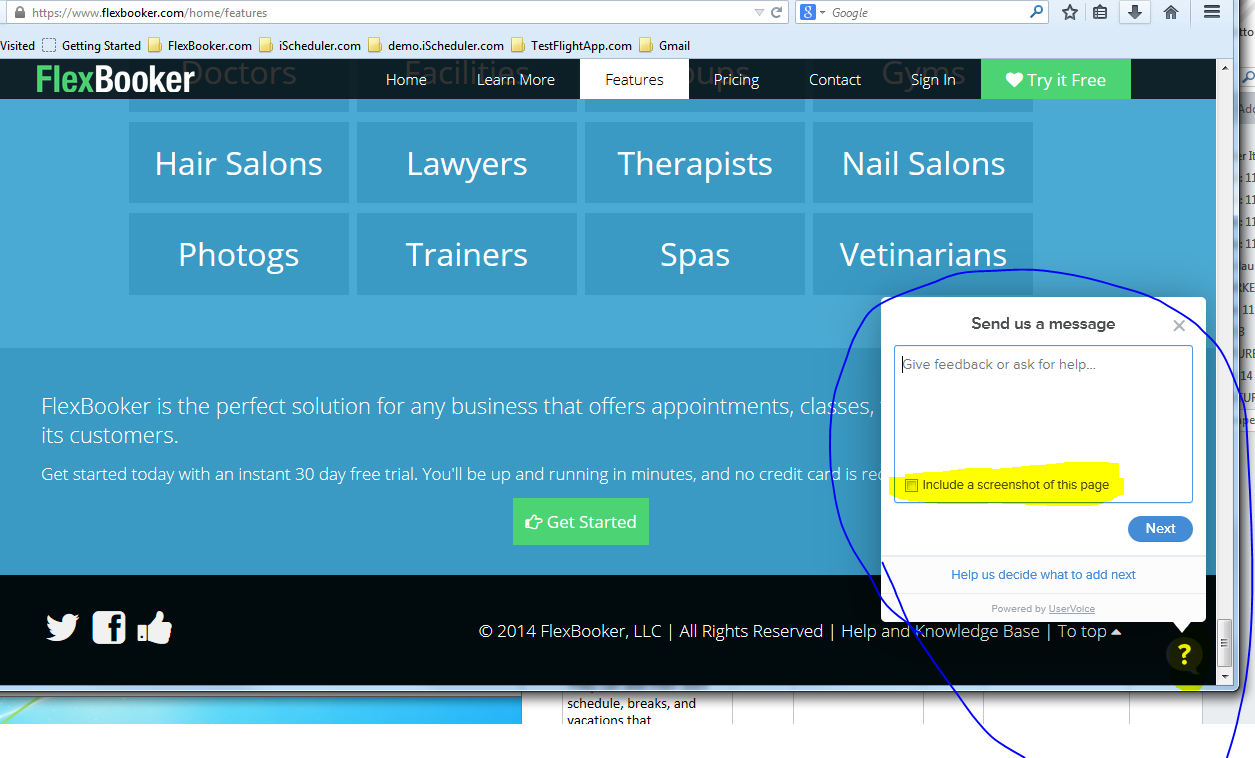The width and height of the screenshot is (1255, 758).
Task: Bookmark this page with the star icon
Action: [1070, 13]
